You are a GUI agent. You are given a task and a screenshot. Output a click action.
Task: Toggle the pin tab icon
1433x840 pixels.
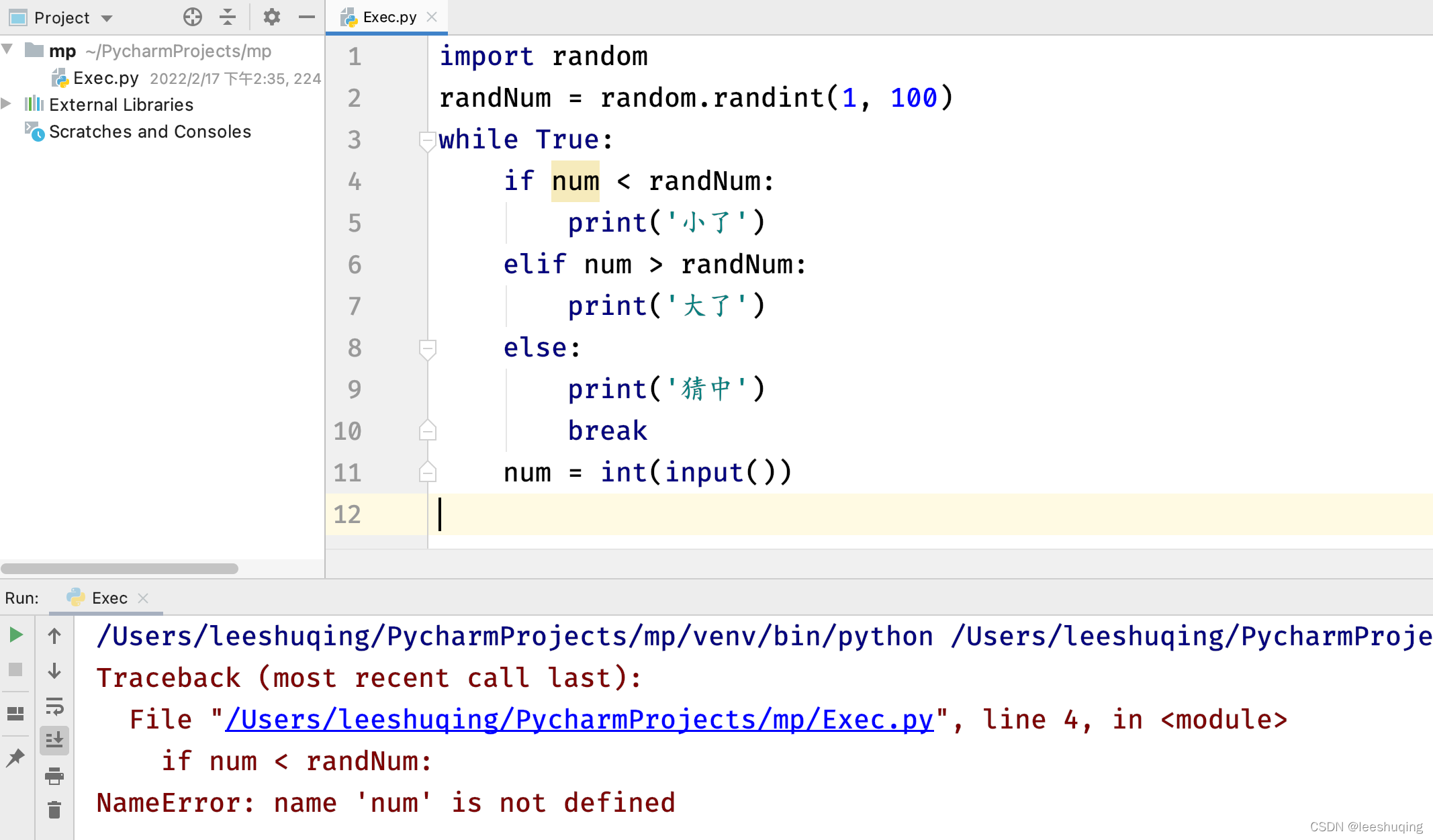click(16, 758)
